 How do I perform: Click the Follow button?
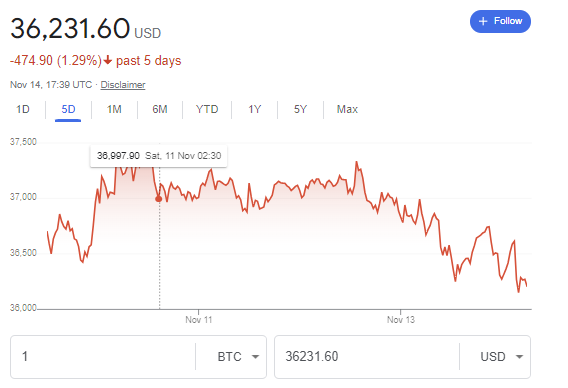[x=500, y=21]
